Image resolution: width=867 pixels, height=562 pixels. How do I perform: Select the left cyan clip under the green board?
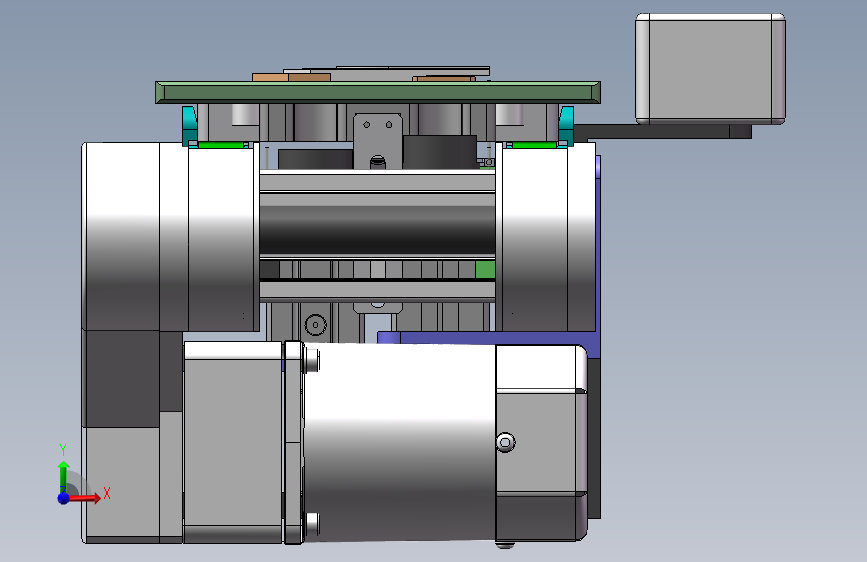(189, 126)
